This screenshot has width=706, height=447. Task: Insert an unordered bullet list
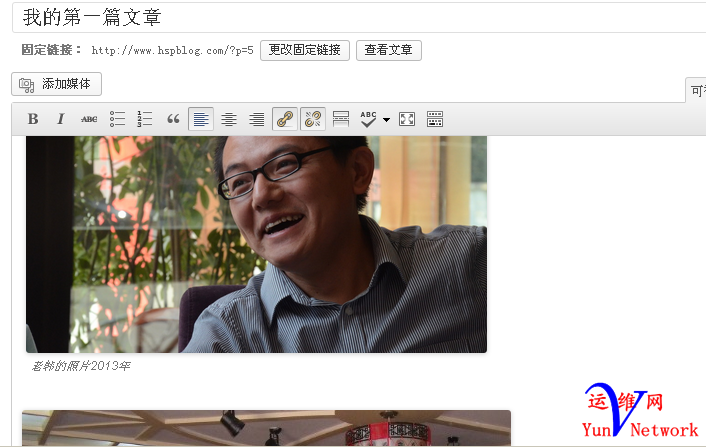(117, 119)
